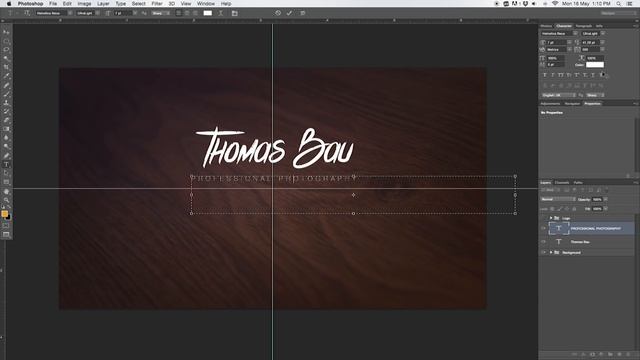Switch to the Paths tab
Viewport: 640px width, 360px height.
[578, 182]
